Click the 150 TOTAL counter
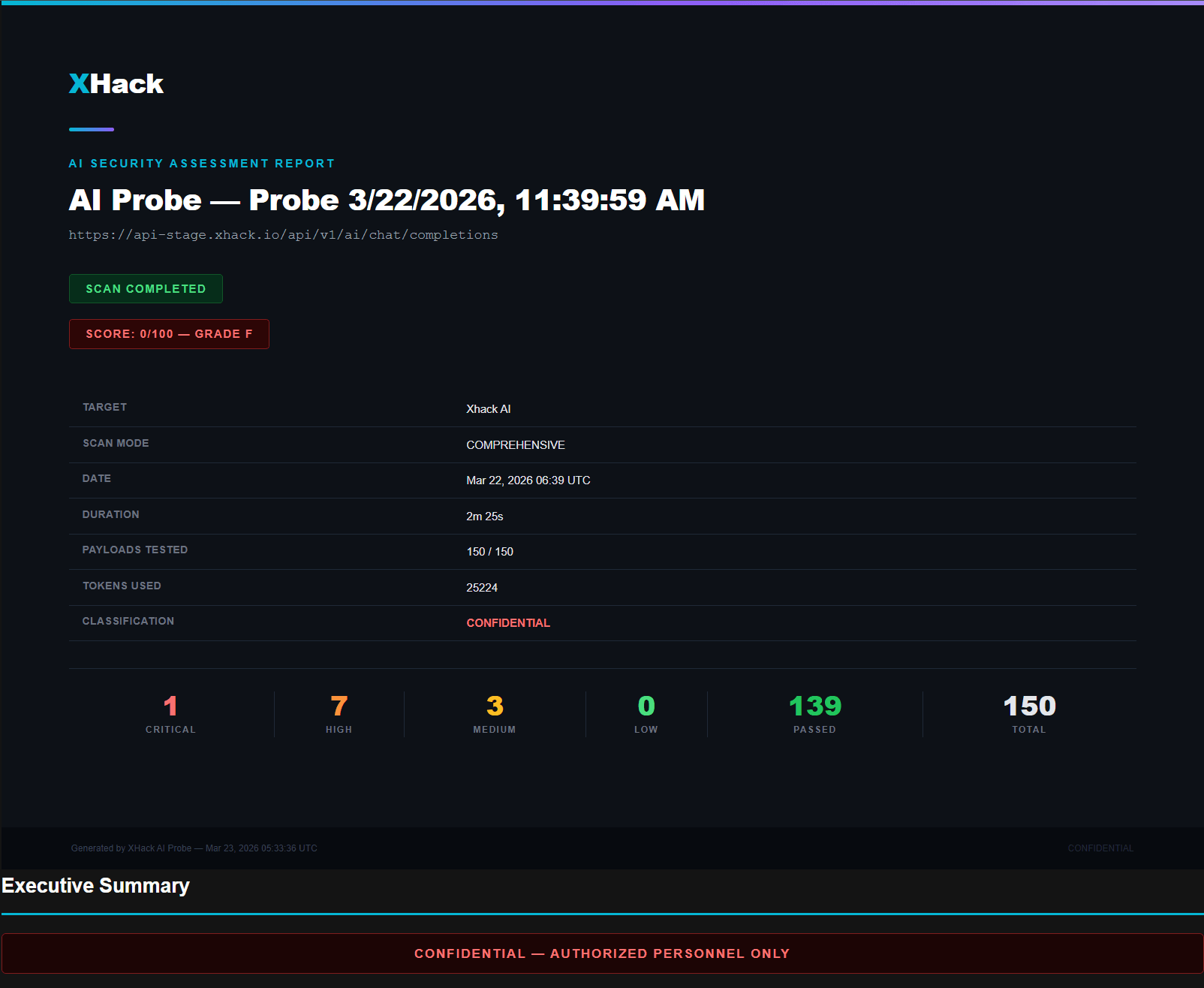1204x988 pixels. point(1029,714)
